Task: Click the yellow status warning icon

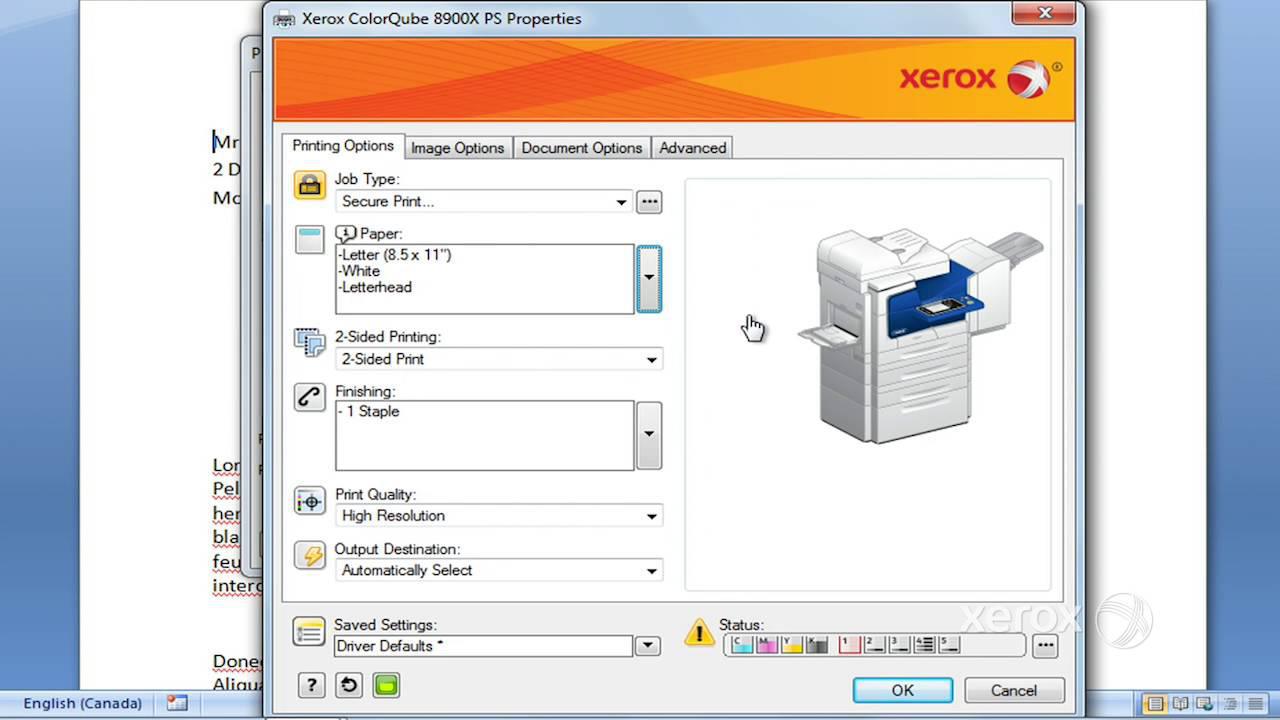Action: click(699, 632)
